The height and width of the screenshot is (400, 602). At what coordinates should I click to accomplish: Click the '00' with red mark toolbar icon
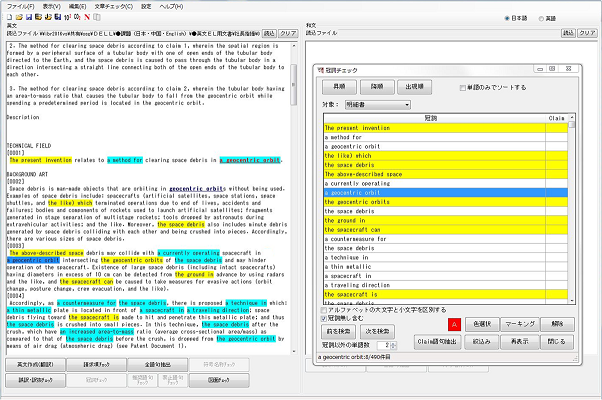77,17
